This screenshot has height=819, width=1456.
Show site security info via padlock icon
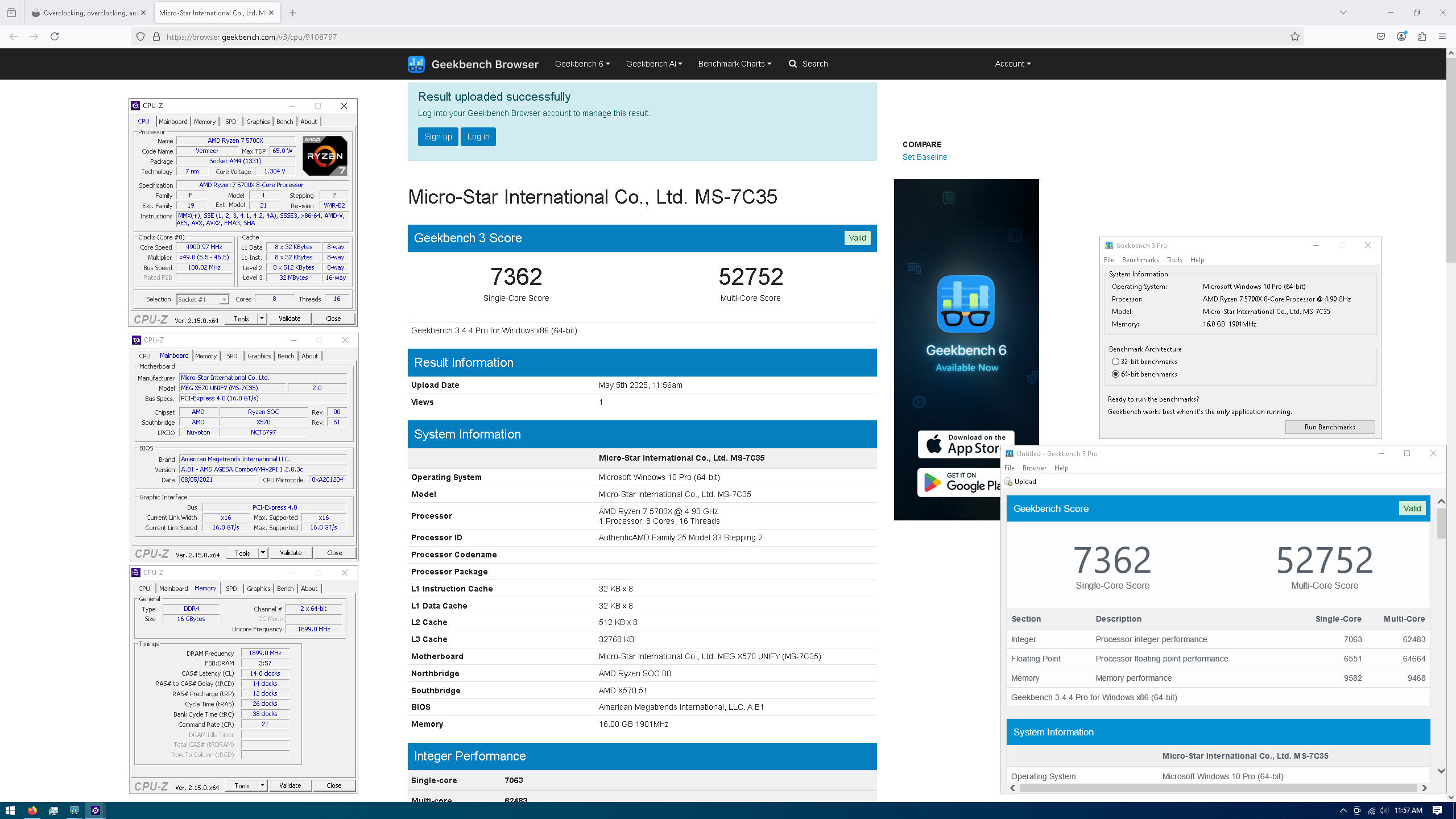(156, 36)
